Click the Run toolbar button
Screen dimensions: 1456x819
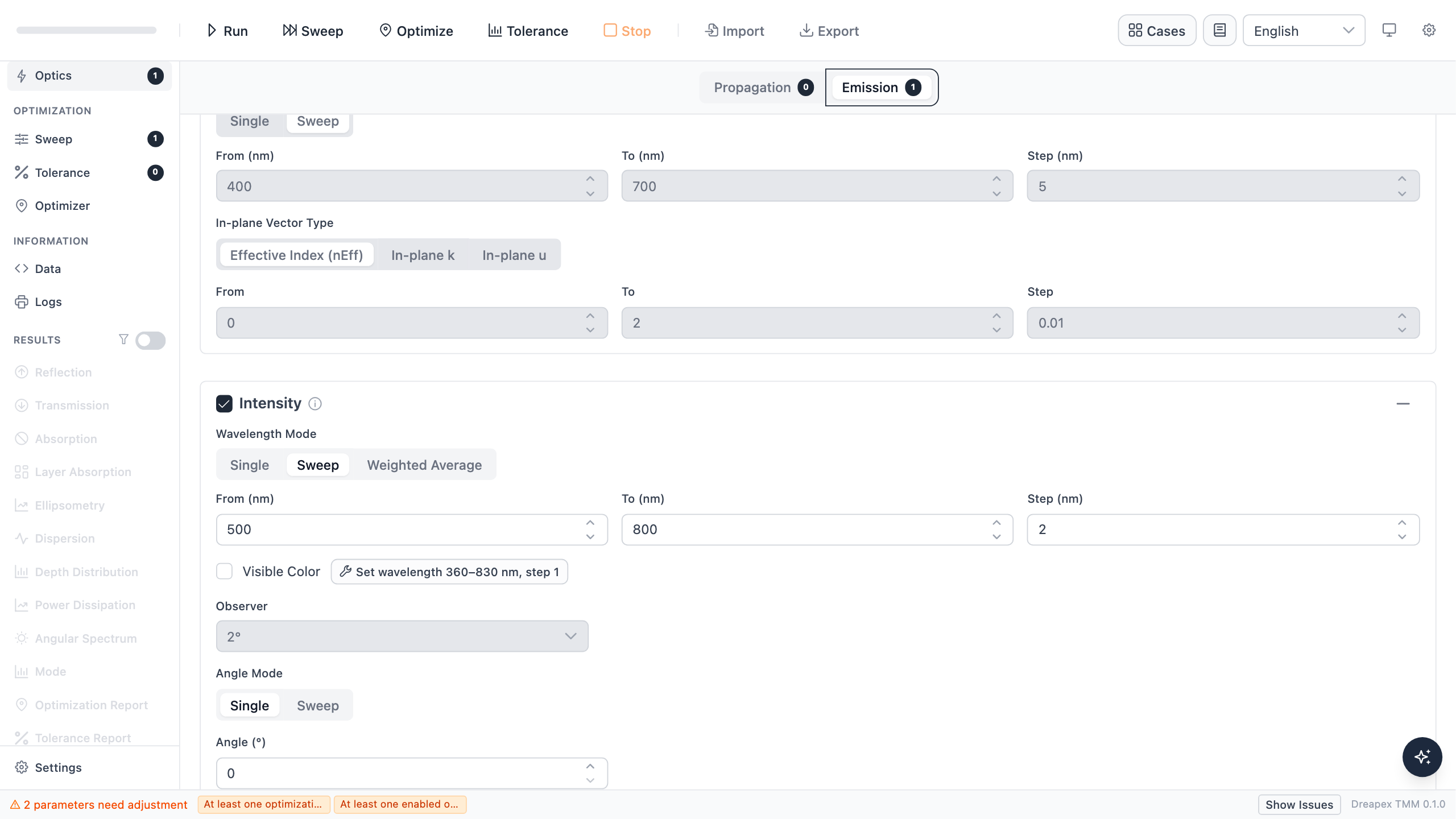227,31
